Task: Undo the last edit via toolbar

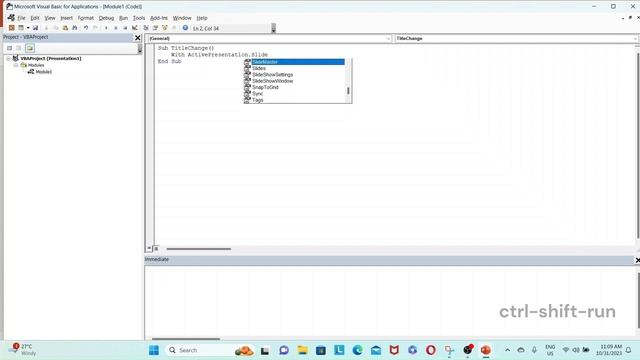Action: [86, 28]
